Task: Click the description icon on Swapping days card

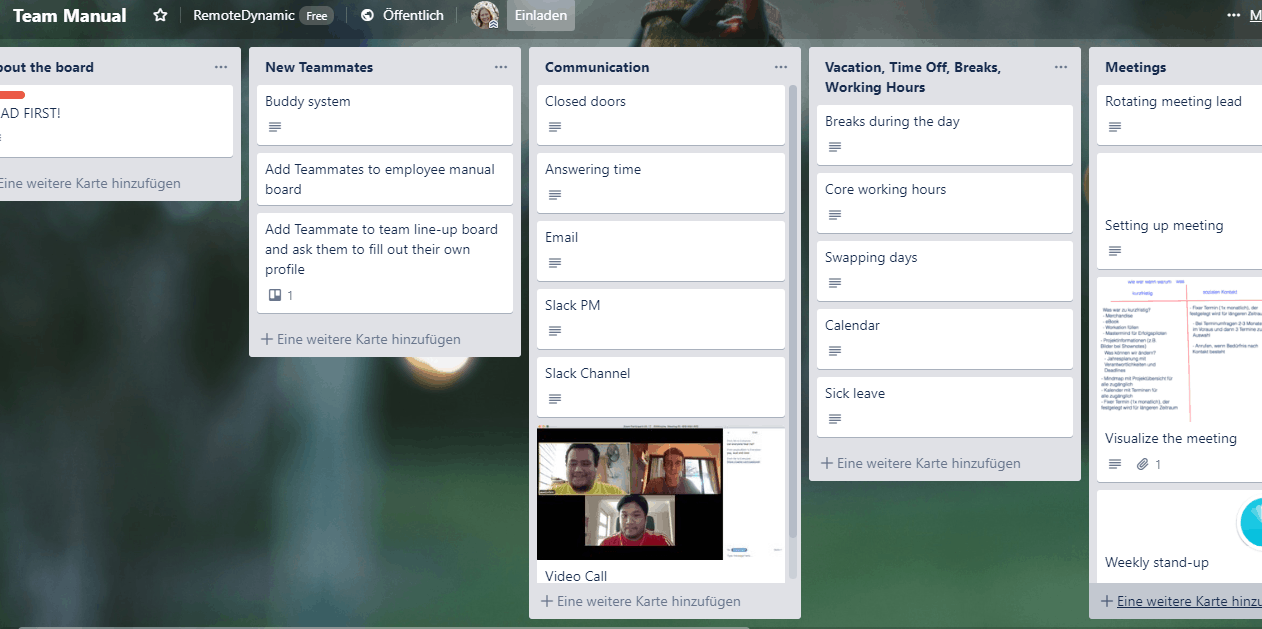Action: pyautogui.click(x=834, y=283)
